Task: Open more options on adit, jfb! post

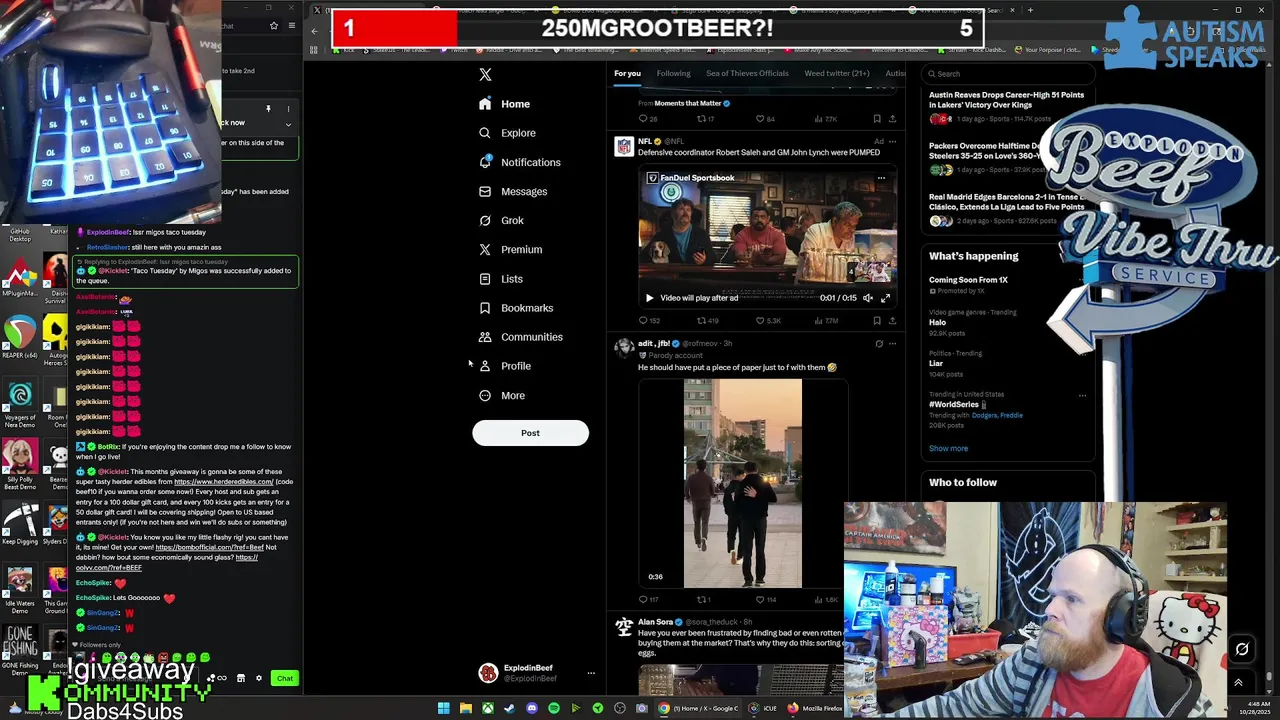Action: [x=893, y=344]
